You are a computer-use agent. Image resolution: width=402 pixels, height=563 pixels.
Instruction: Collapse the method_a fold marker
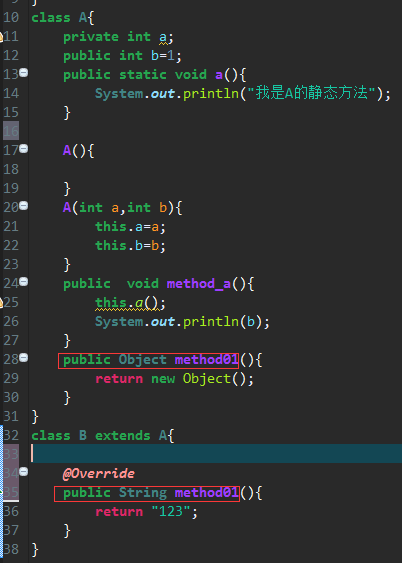tap(24, 282)
